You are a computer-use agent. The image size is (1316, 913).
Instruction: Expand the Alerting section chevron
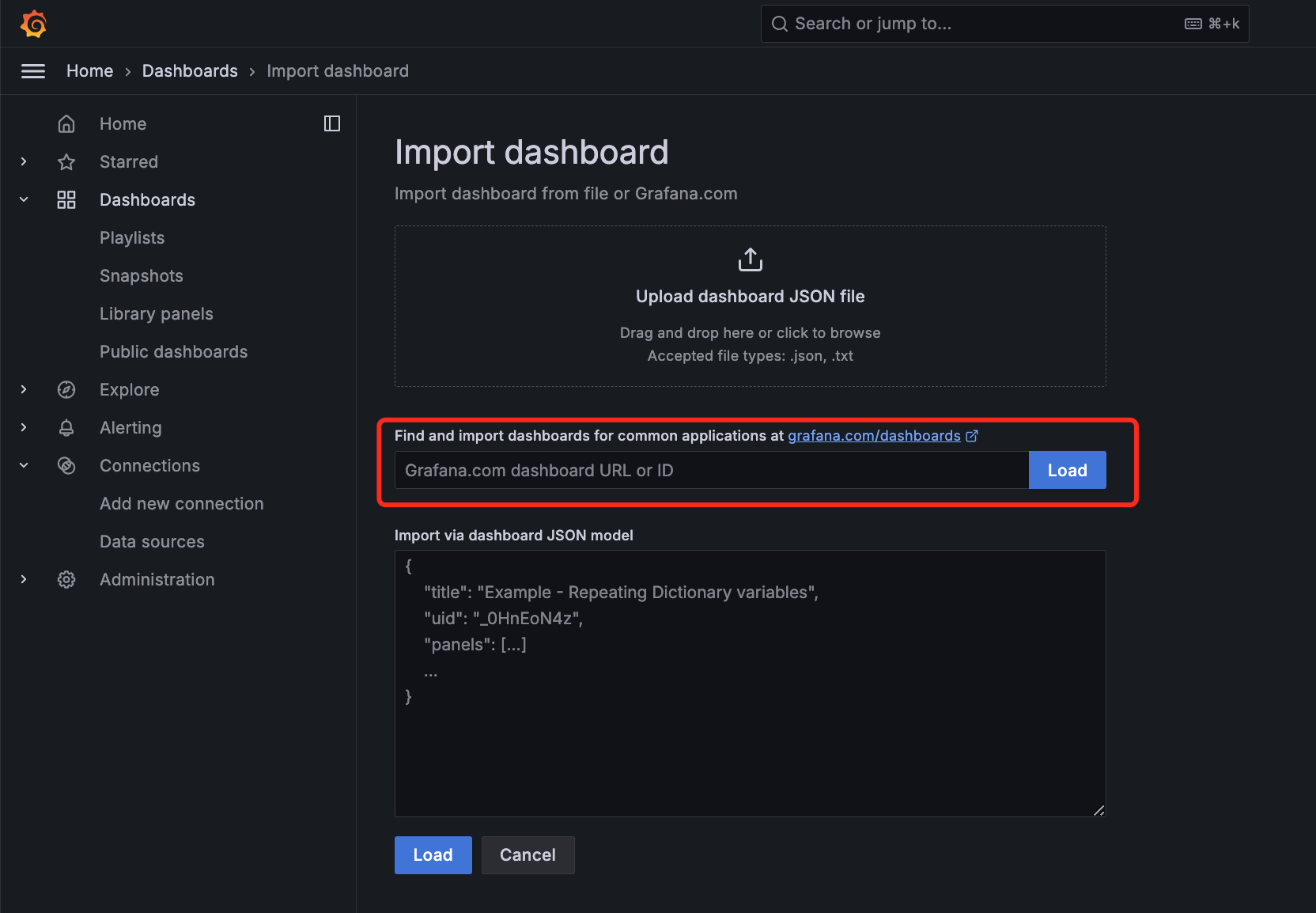(24, 427)
